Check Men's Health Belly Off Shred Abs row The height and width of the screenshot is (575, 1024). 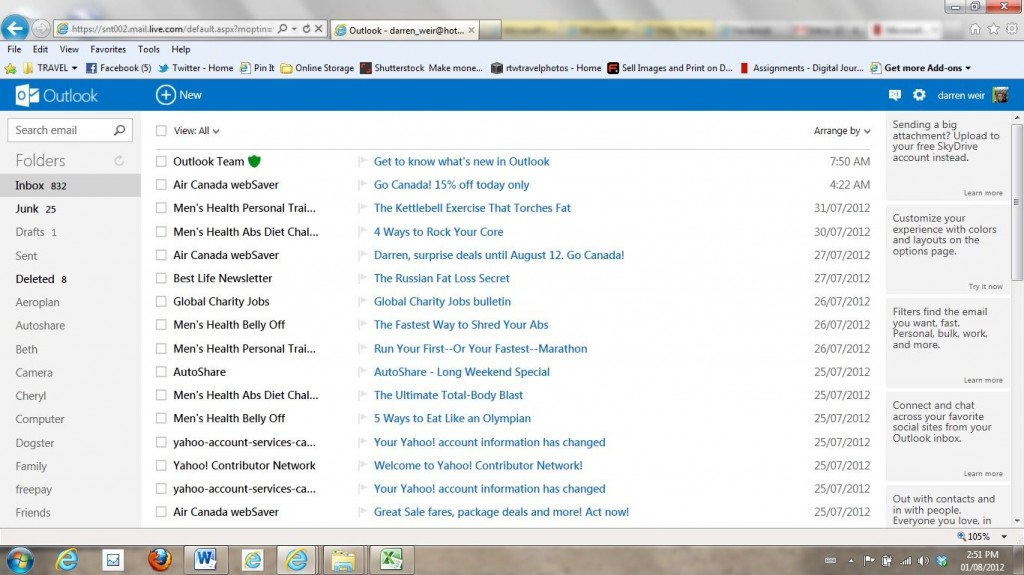coord(161,325)
